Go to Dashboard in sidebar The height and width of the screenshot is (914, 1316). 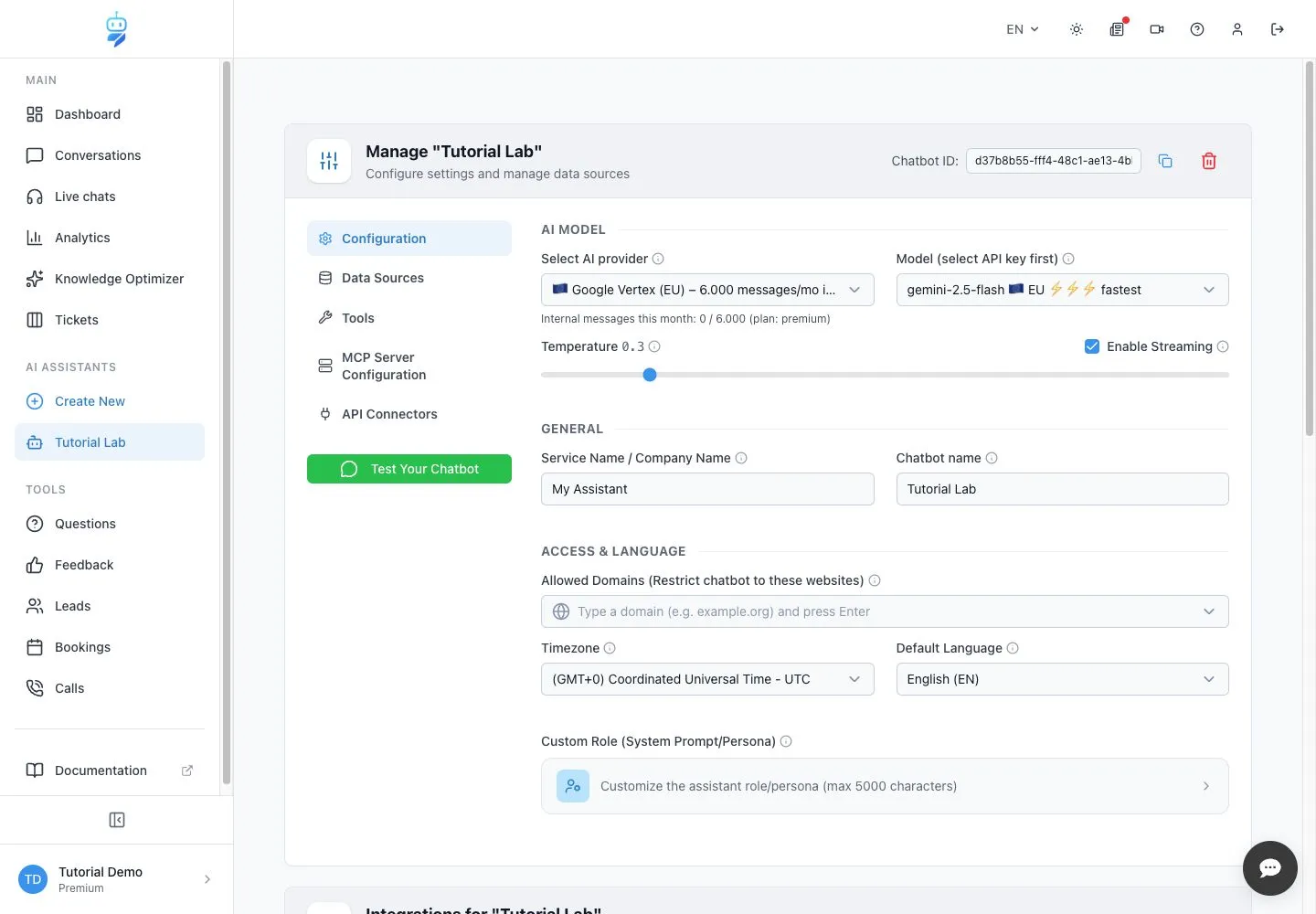click(x=110, y=114)
